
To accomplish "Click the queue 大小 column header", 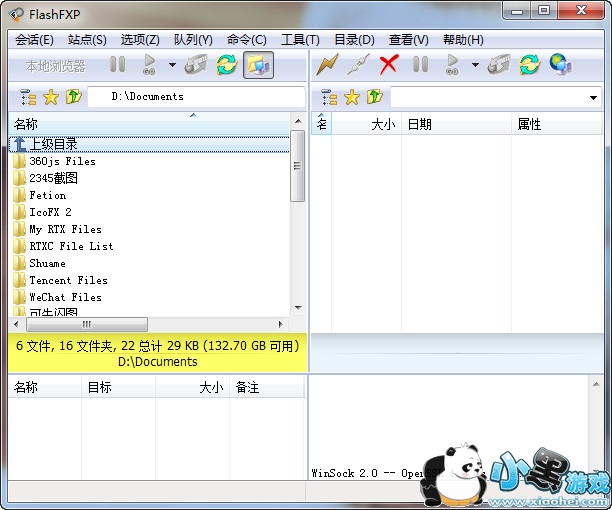I will (x=192, y=387).
